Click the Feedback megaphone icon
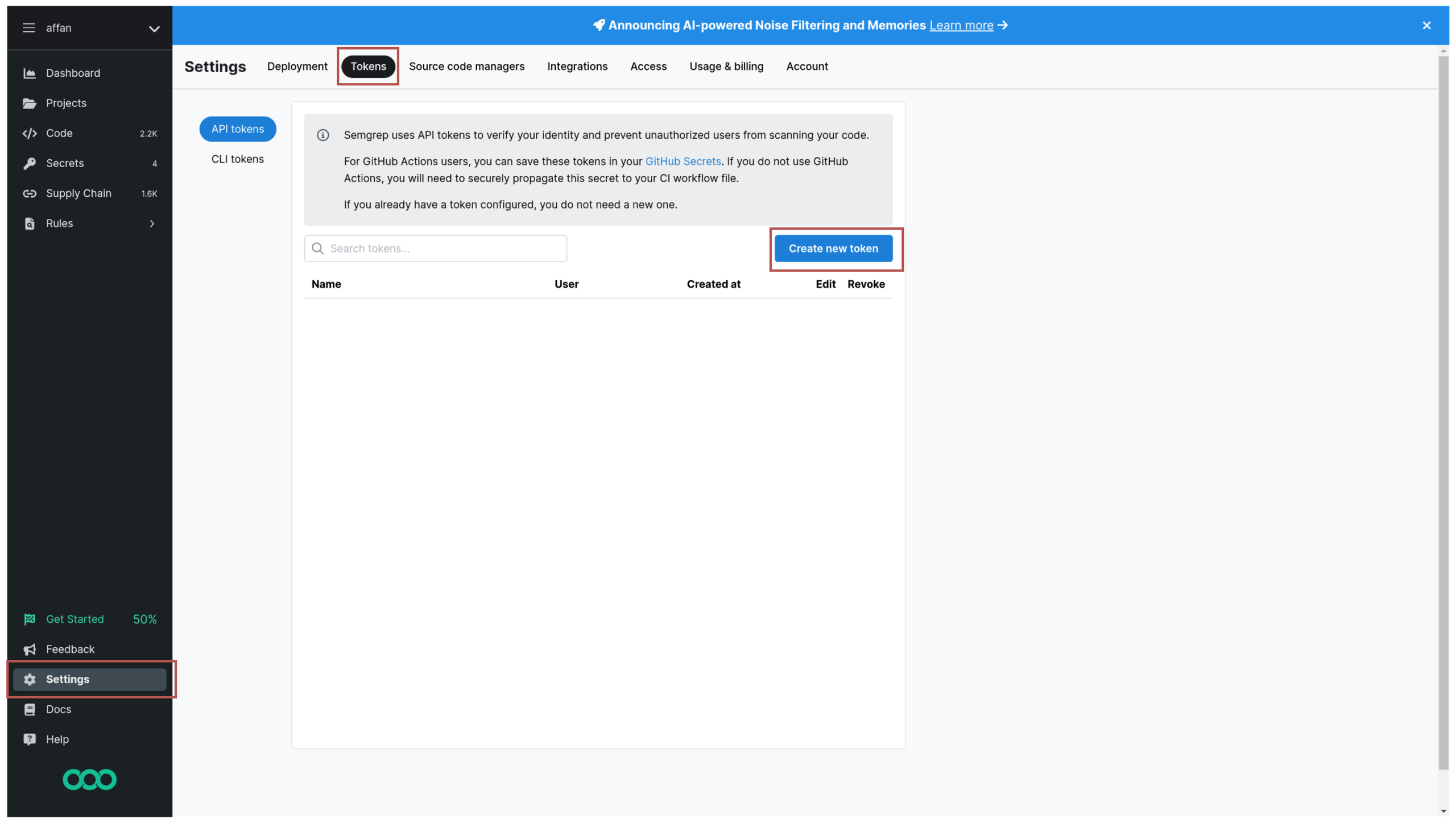 [30, 649]
